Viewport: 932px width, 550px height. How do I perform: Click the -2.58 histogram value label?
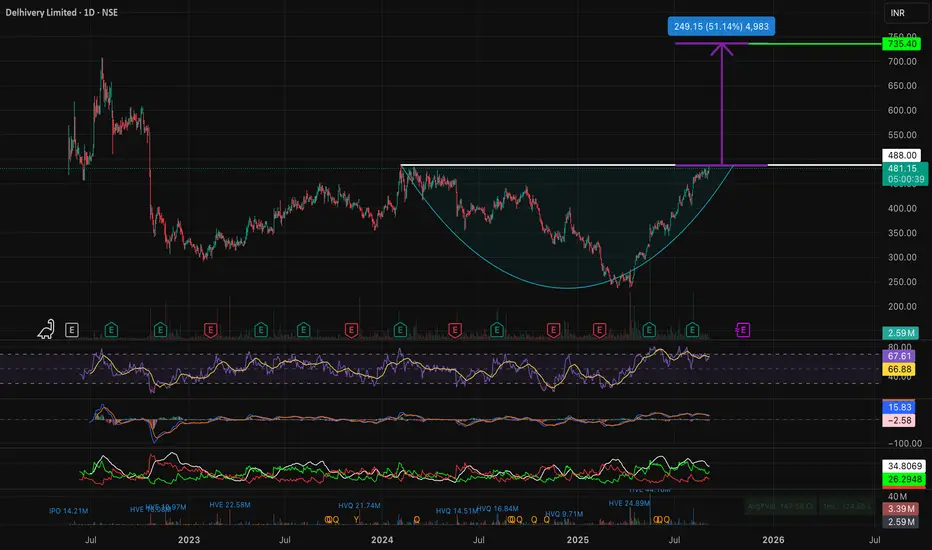point(899,420)
